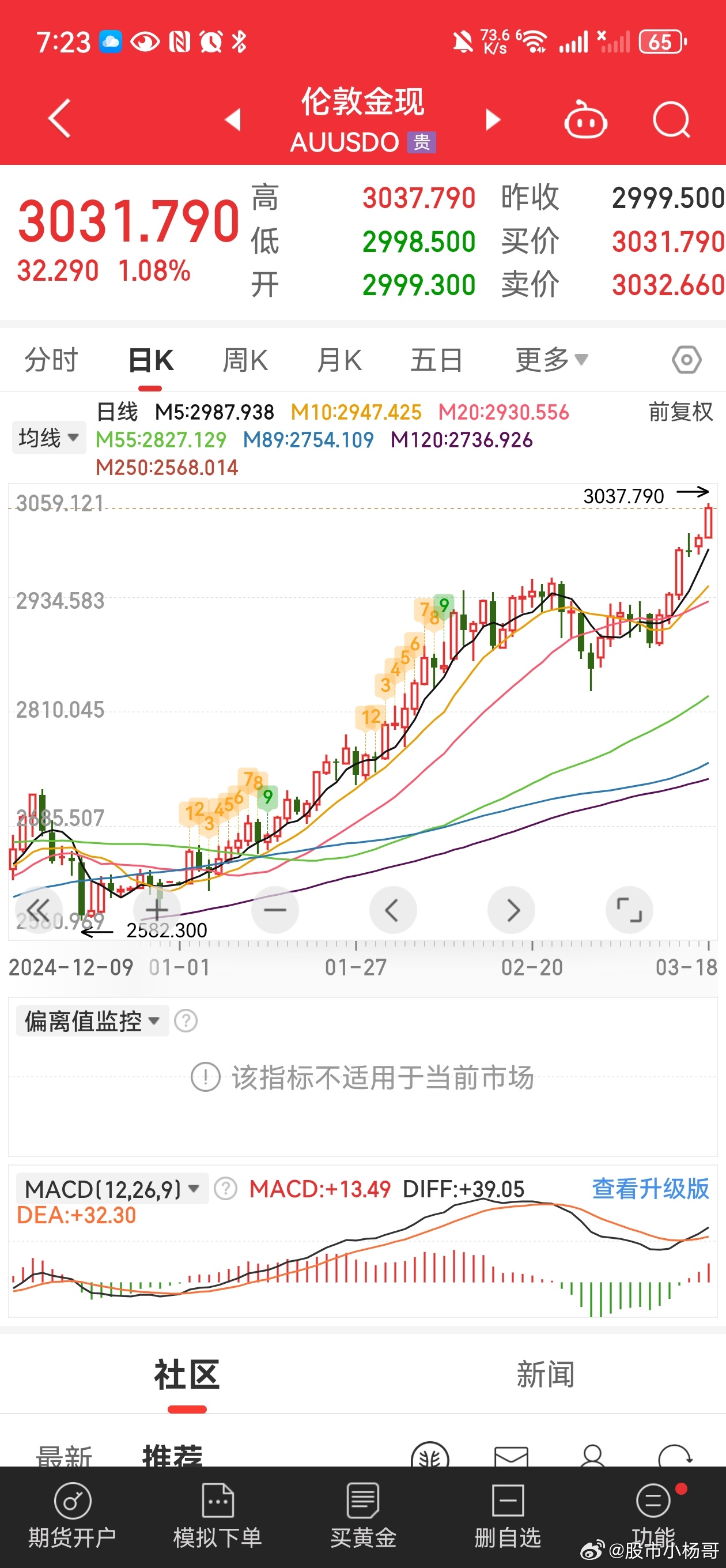Image resolution: width=726 pixels, height=1568 pixels.
Task: Tap the M250:2568.014 label
Action: pos(167,468)
